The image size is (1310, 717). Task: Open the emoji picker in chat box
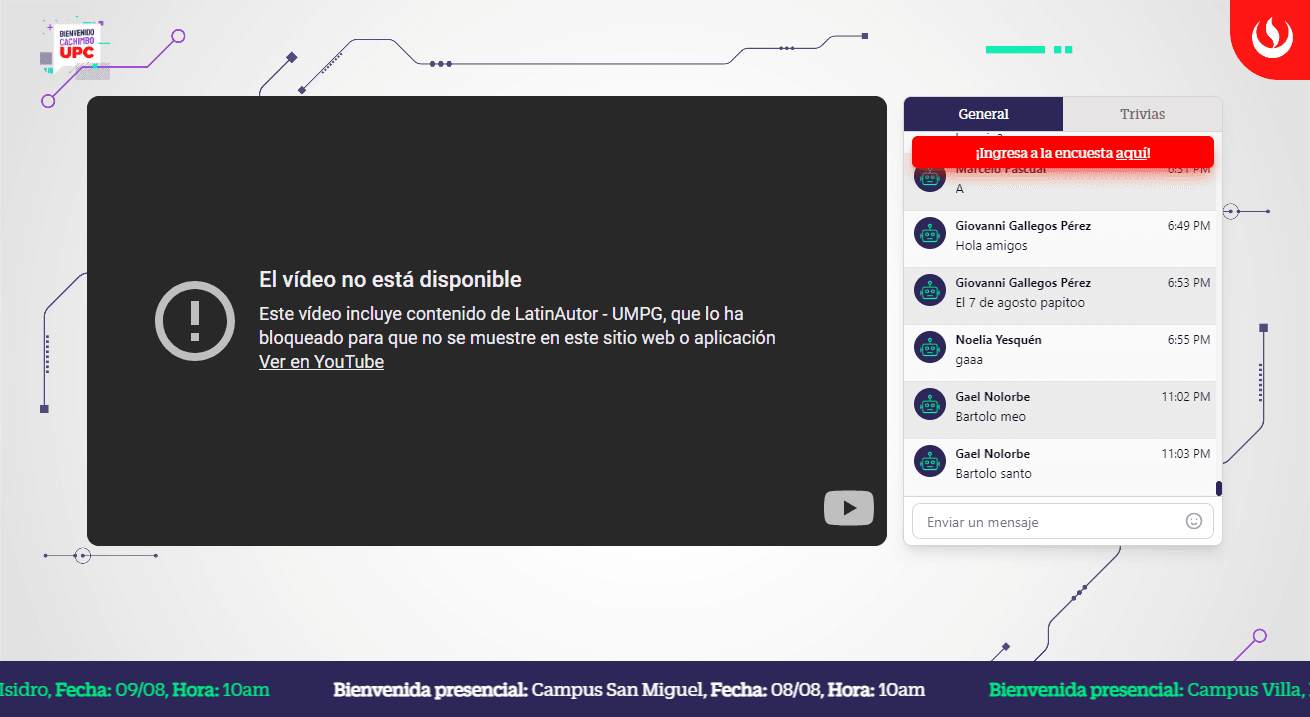pos(1193,521)
